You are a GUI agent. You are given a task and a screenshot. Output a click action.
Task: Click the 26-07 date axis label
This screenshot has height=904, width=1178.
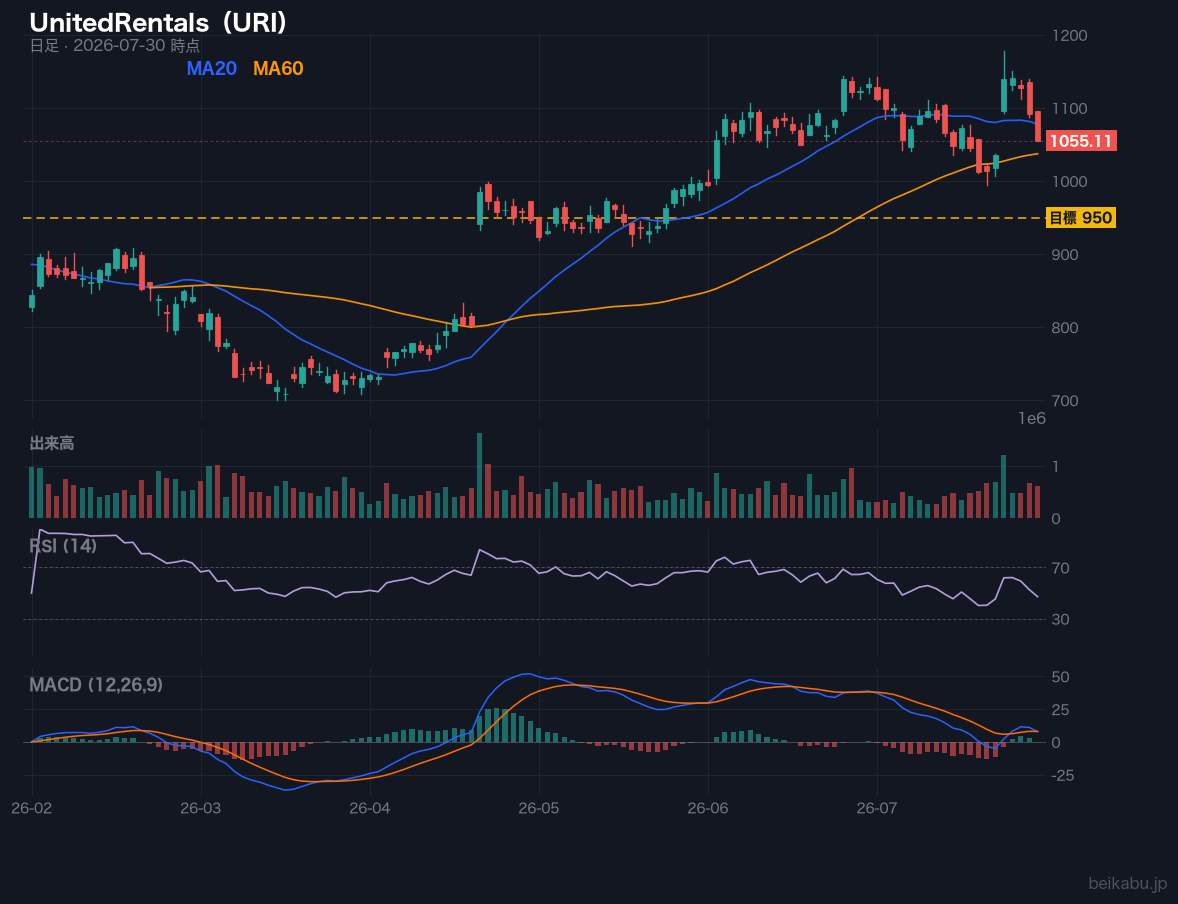(x=877, y=809)
